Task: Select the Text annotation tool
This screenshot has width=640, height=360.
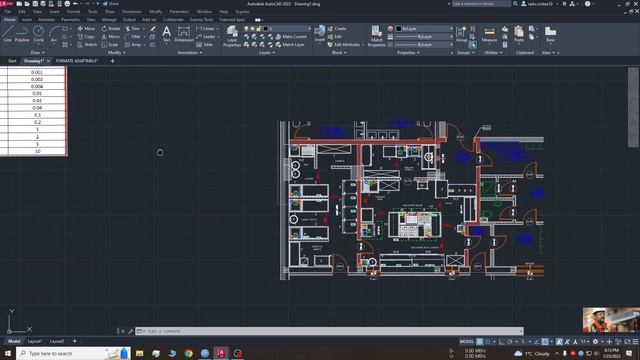Action: (167, 34)
